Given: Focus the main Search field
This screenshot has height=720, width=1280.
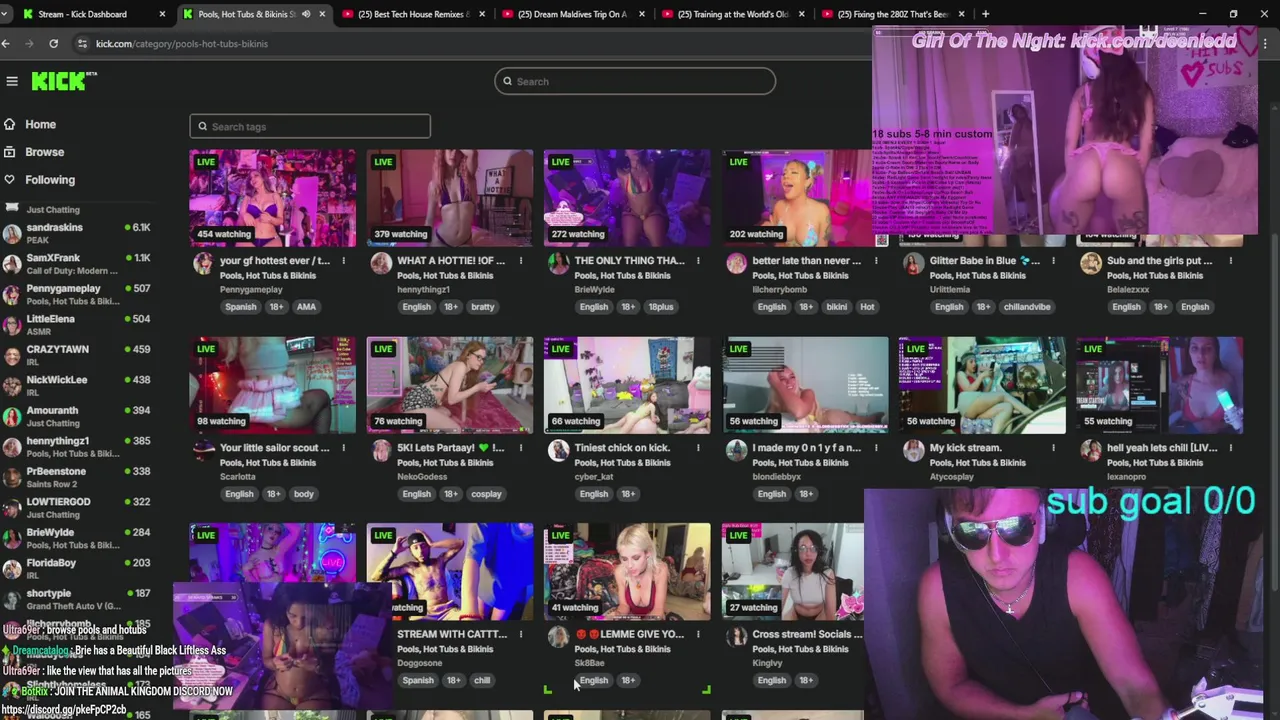Looking at the screenshot, I should [635, 81].
